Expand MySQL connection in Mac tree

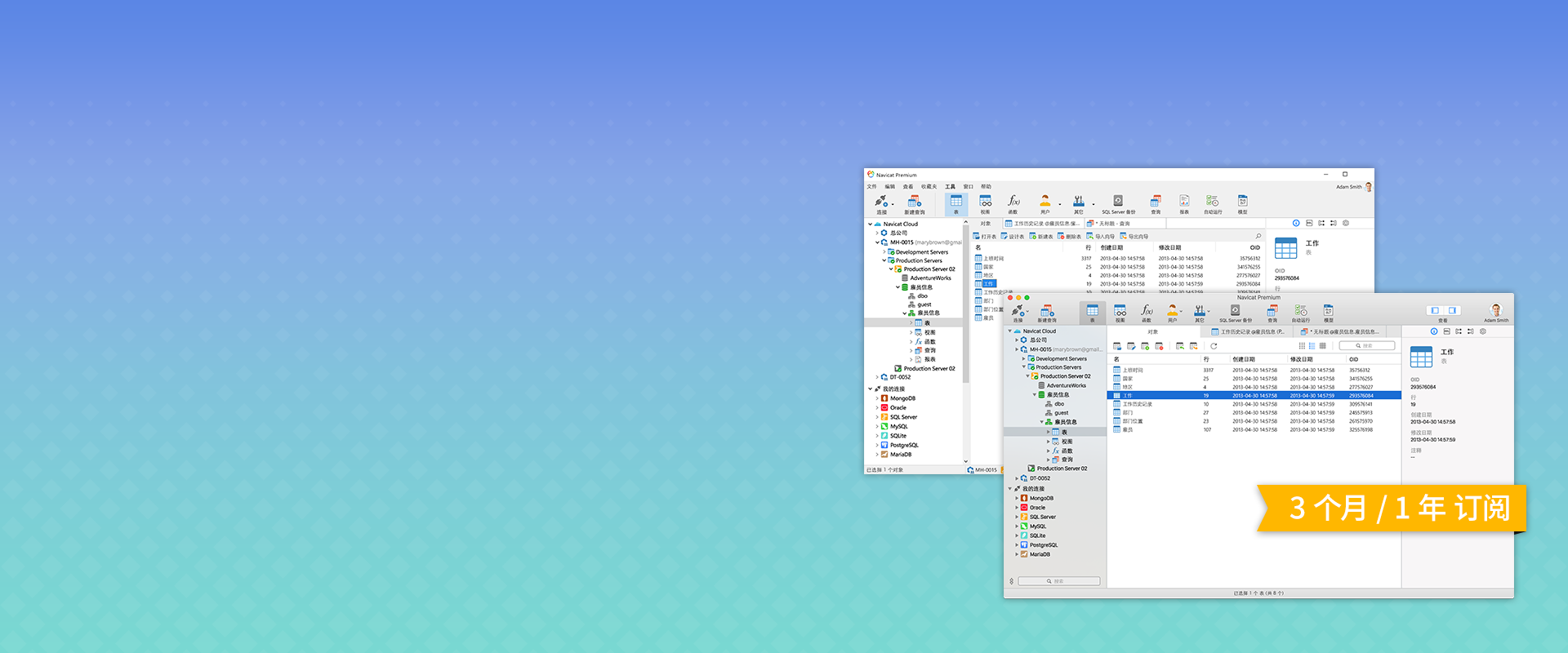[x=1017, y=526]
